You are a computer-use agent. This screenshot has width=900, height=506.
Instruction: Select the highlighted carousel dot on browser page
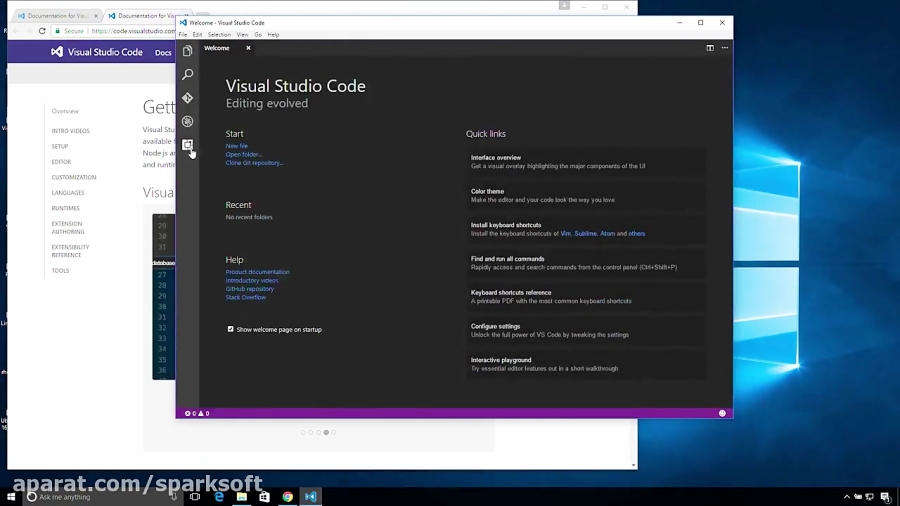326,433
